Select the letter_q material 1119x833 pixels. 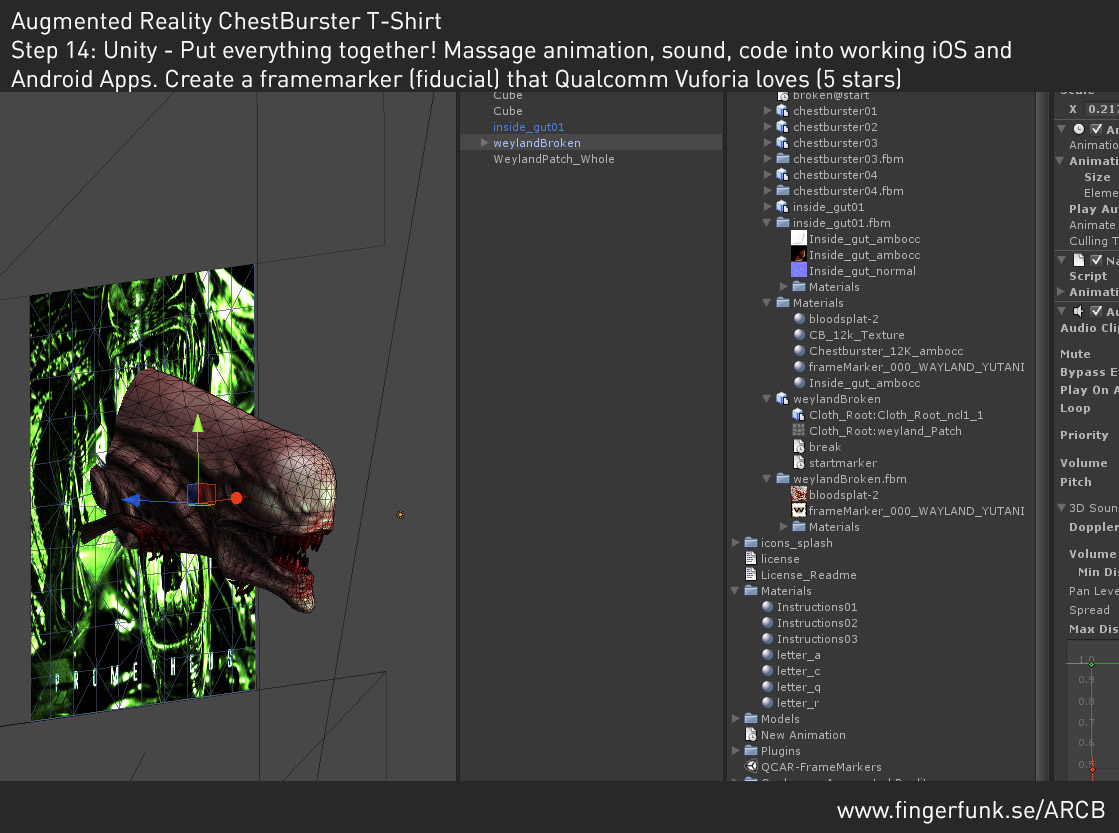[799, 687]
